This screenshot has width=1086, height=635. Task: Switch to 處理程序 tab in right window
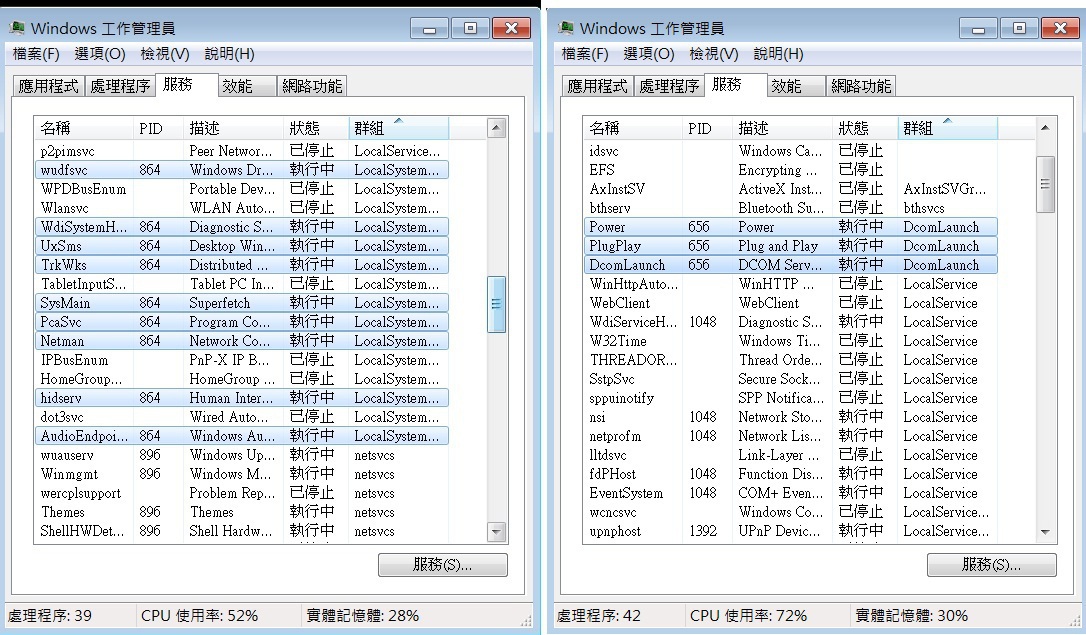tap(669, 86)
